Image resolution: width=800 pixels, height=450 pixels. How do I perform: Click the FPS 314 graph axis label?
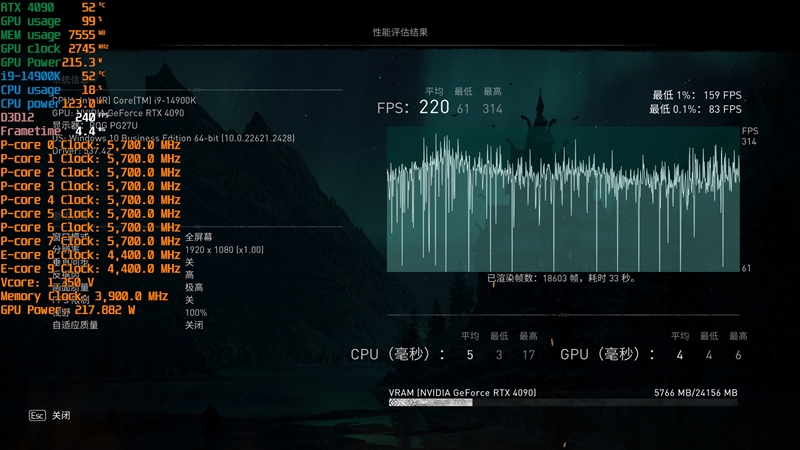[x=749, y=136]
